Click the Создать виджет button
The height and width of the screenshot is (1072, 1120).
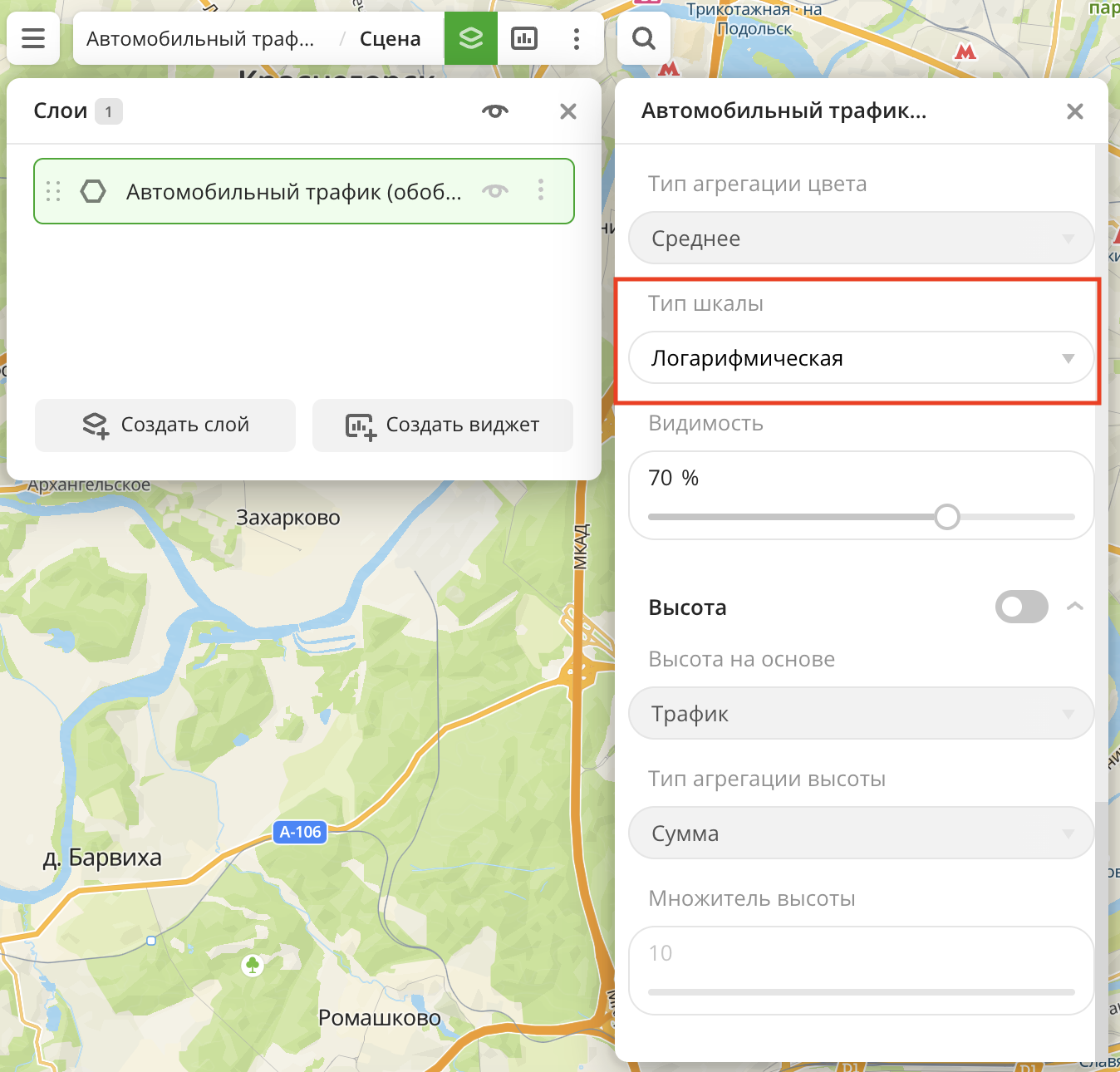click(x=443, y=425)
